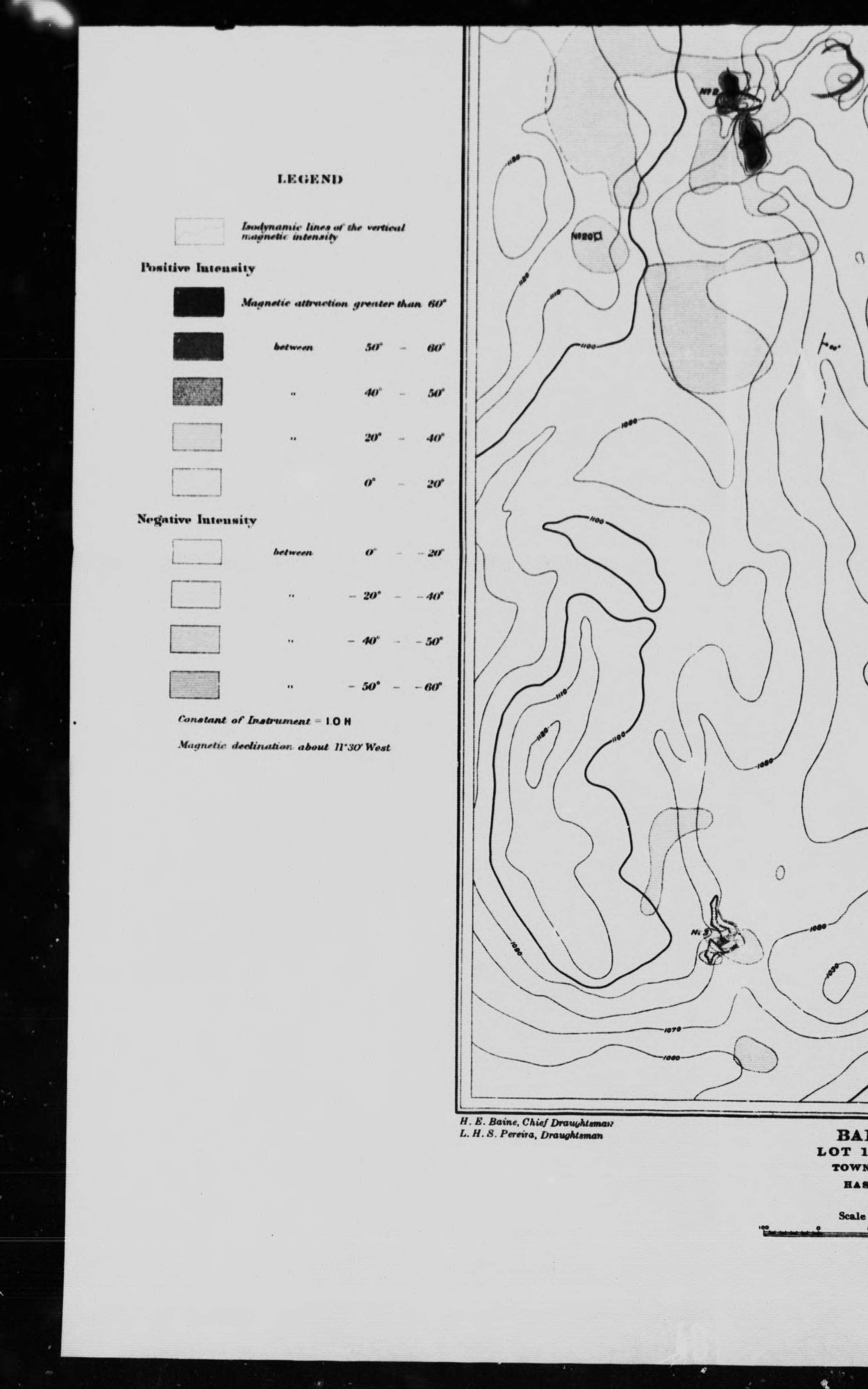This screenshot has height=1389, width=868.
Task: Click the -20° to -40° negative swatch
Action: 196,594
